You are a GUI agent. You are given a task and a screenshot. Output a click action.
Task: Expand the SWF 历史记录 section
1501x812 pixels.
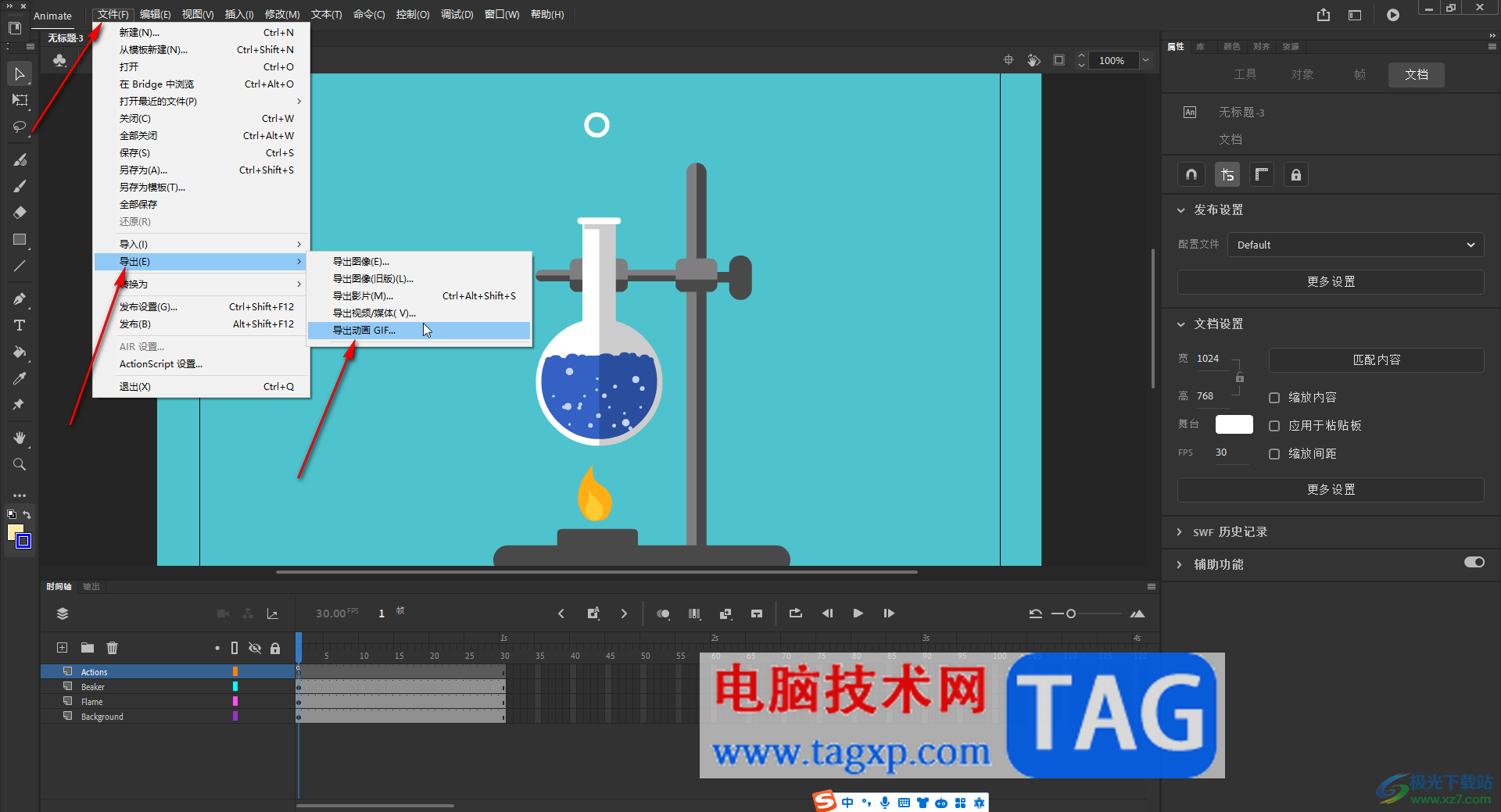coord(1180,532)
